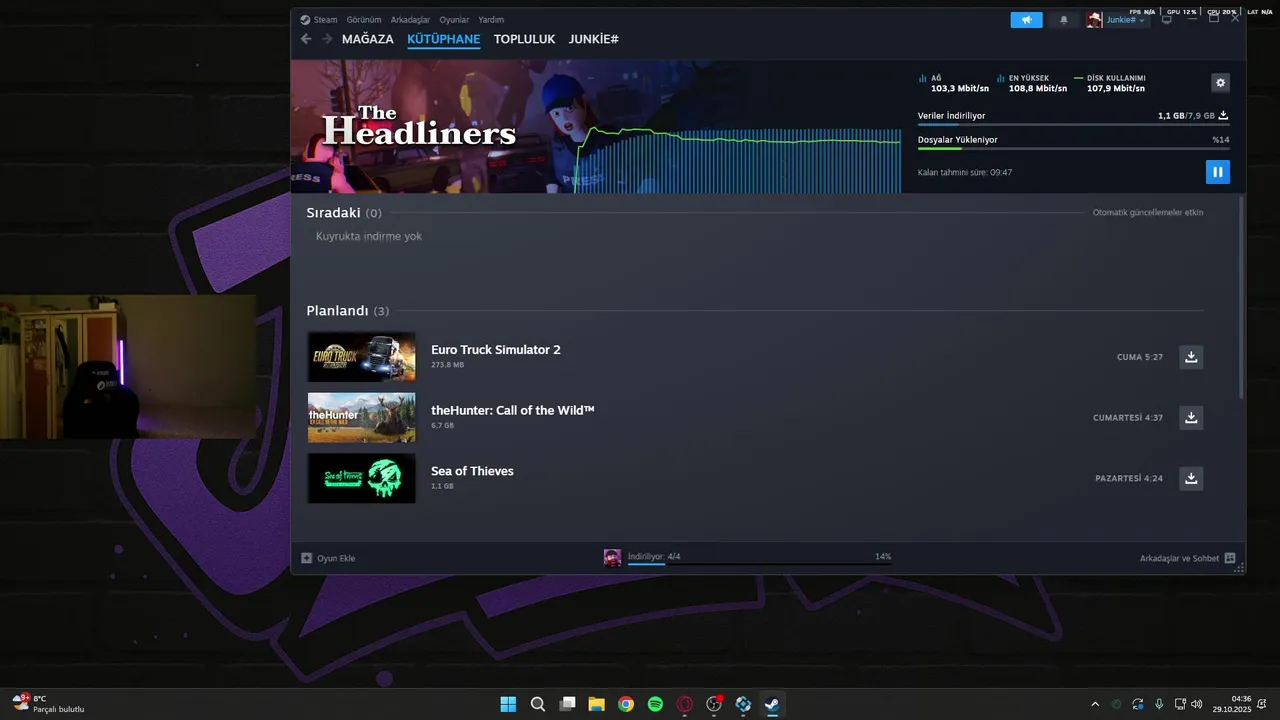Image resolution: width=1280 pixels, height=720 pixels.
Task: Open the Görünüm menu
Action: [x=364, y=20]
